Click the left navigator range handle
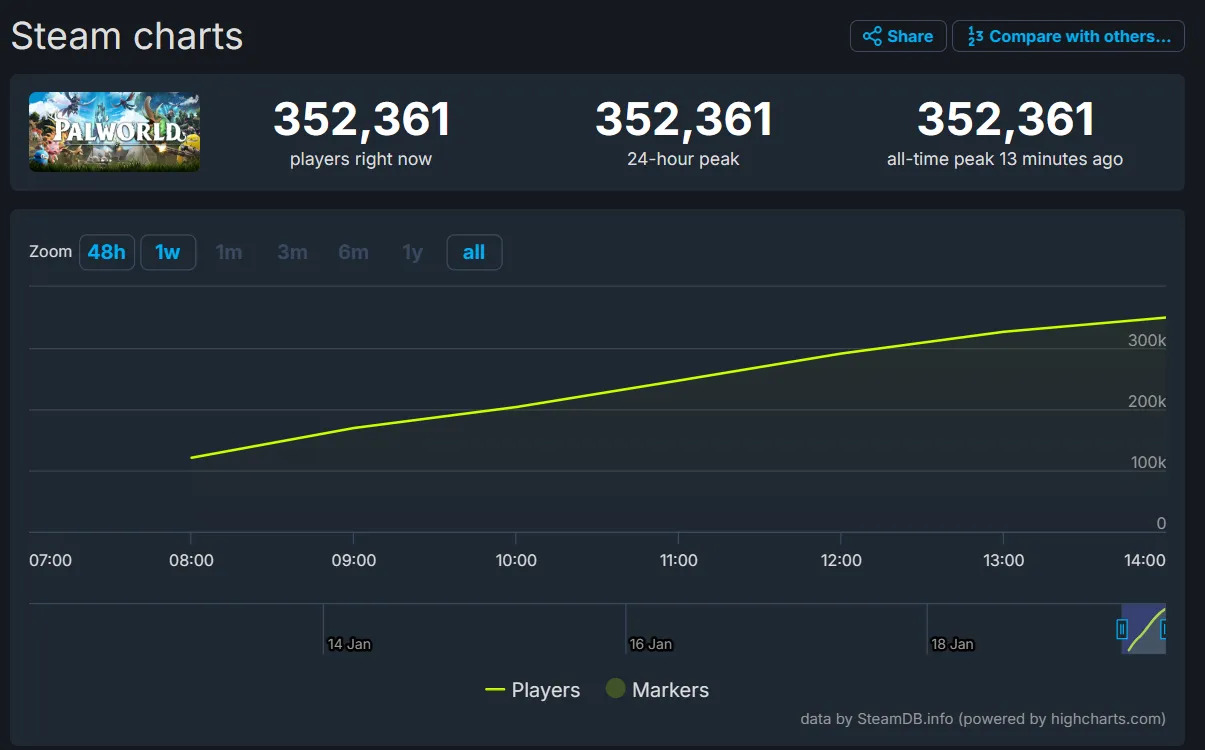This screenshot has height=750, width=1205. pos(1122,629)
